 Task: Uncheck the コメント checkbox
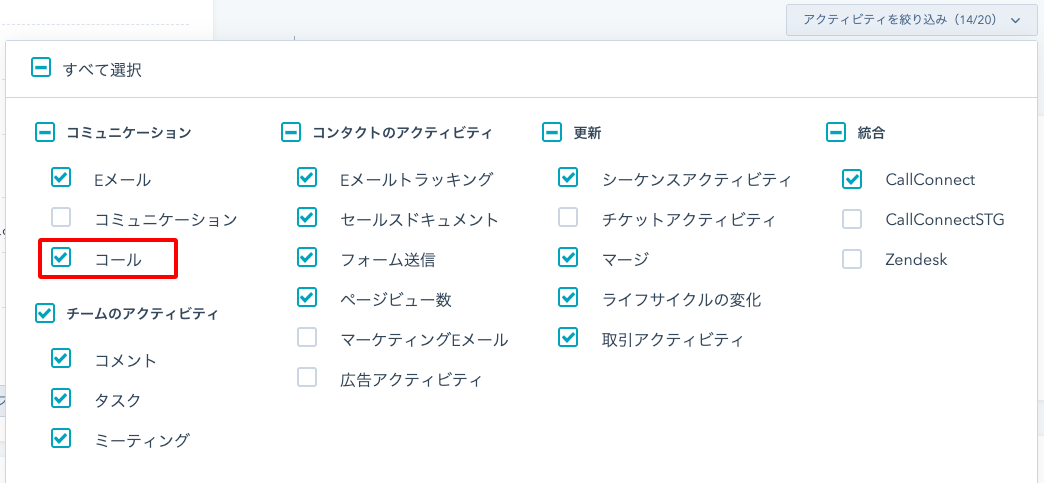(61, 358)
